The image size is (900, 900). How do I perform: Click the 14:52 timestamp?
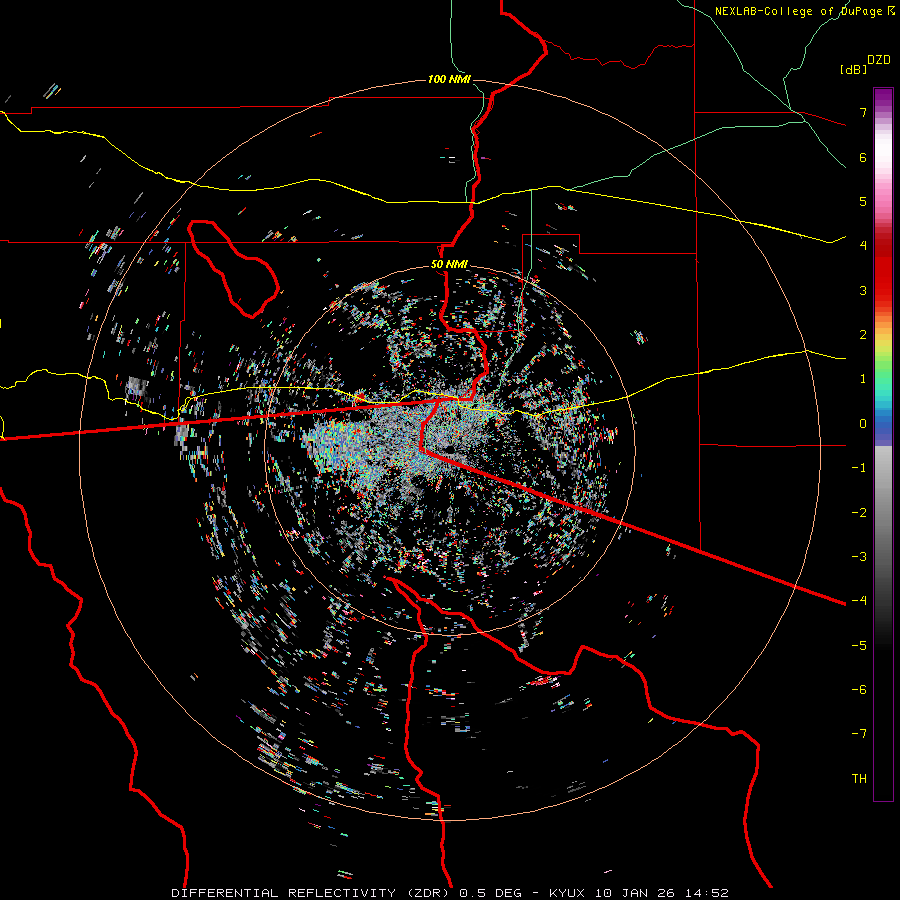click(x=706, y=893)
